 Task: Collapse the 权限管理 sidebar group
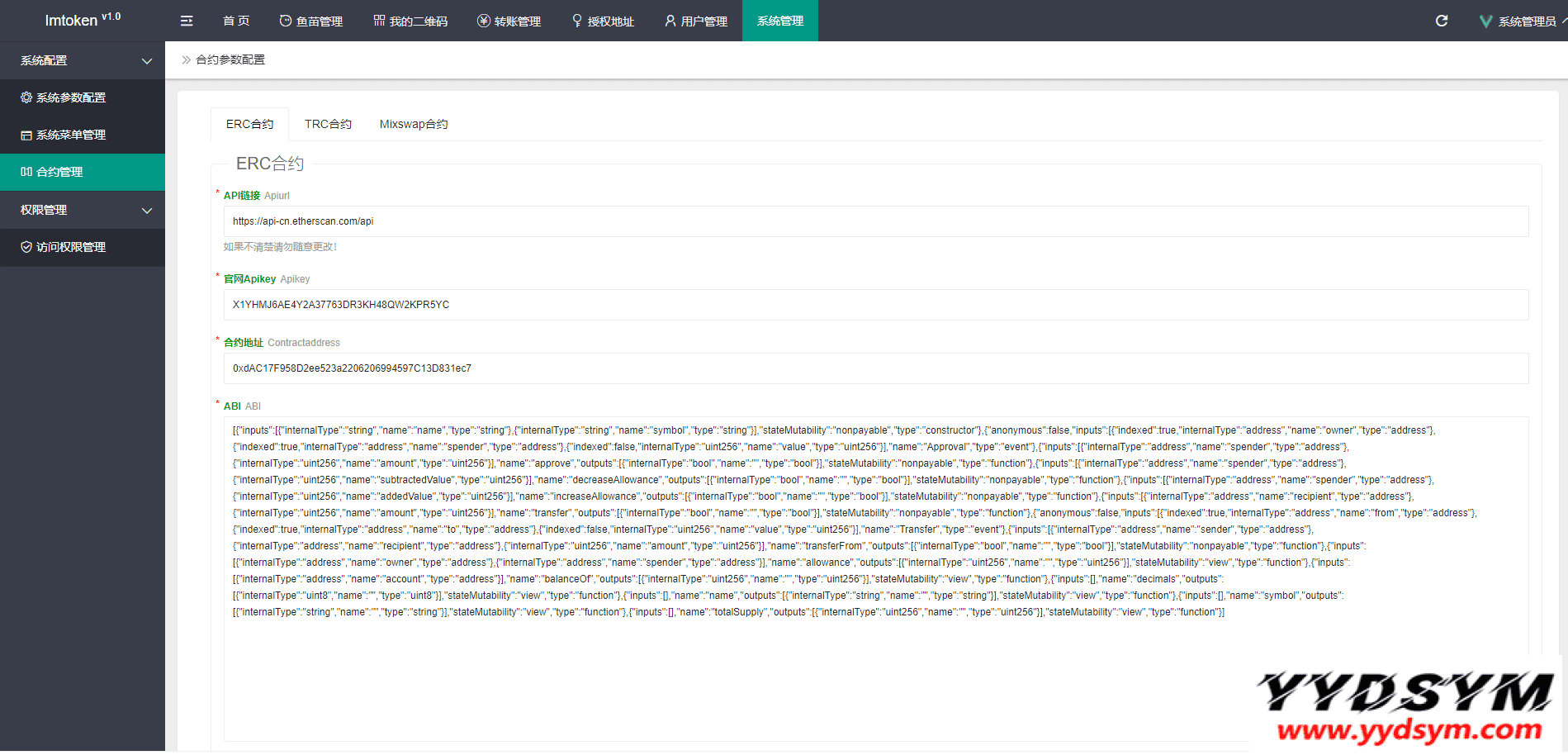[83, 210]
